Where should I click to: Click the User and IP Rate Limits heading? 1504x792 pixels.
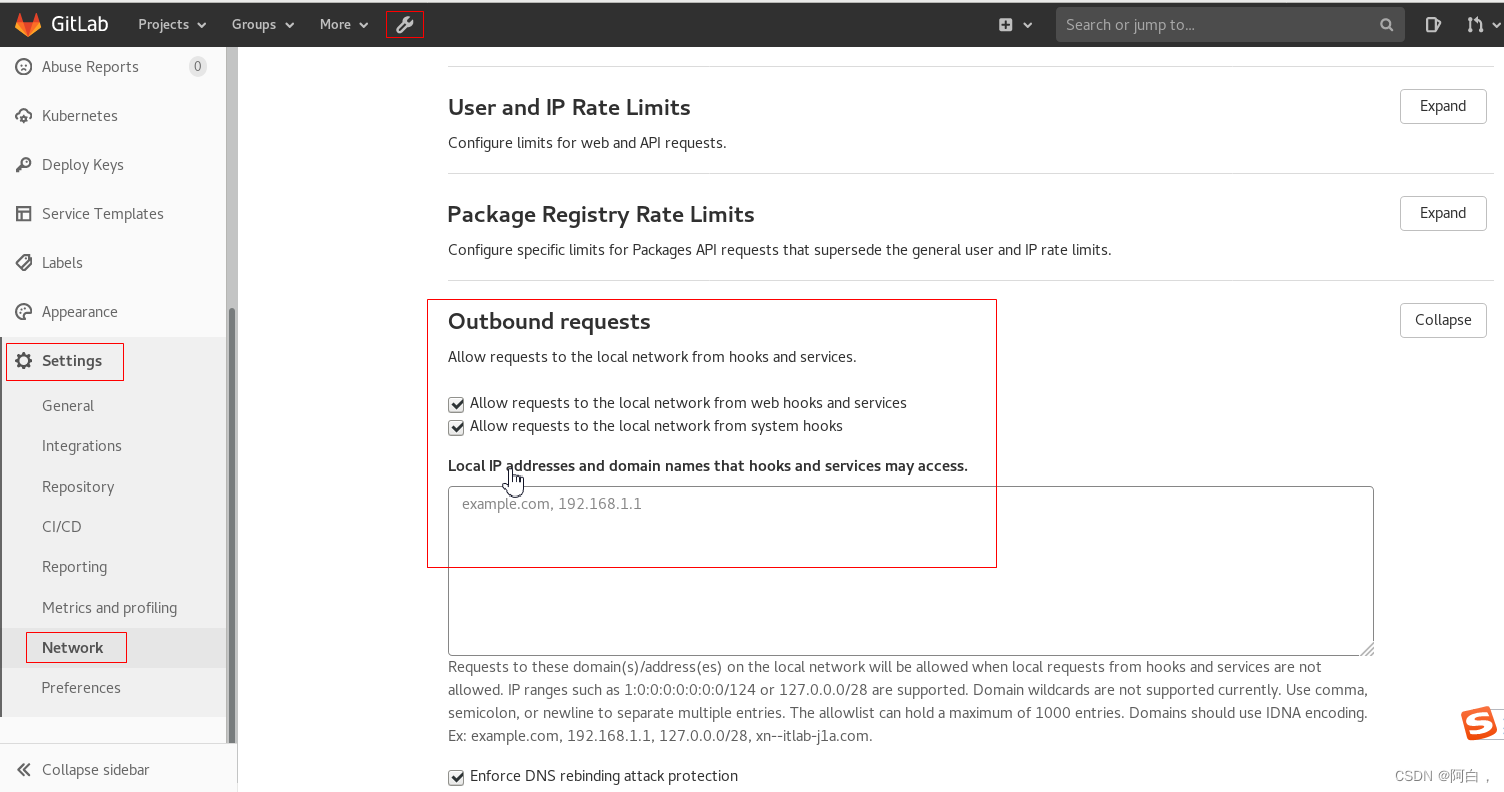tap(569, 107)
